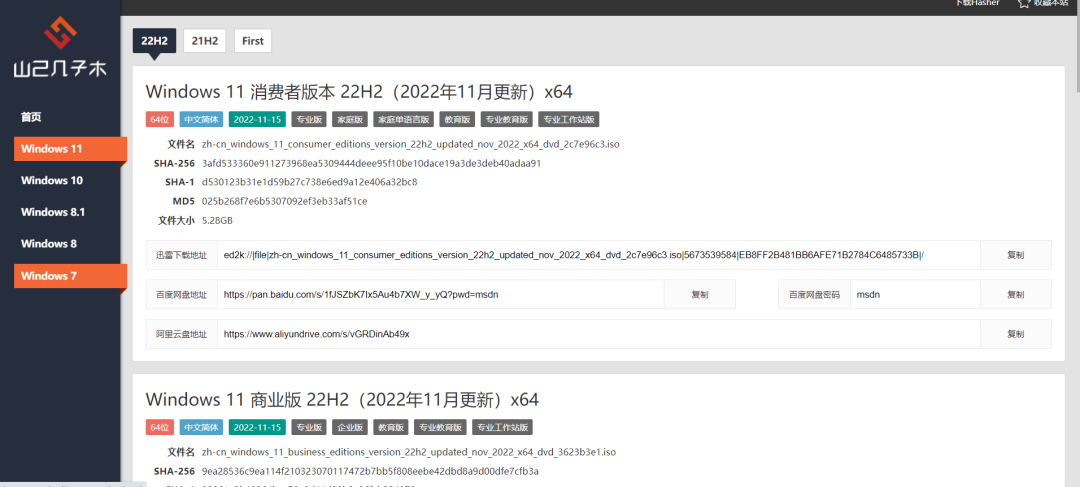Screen dimensions: 1080x487
Task: Click the consumer edition 2022-11-15 date tag
Action: [257, 119]
